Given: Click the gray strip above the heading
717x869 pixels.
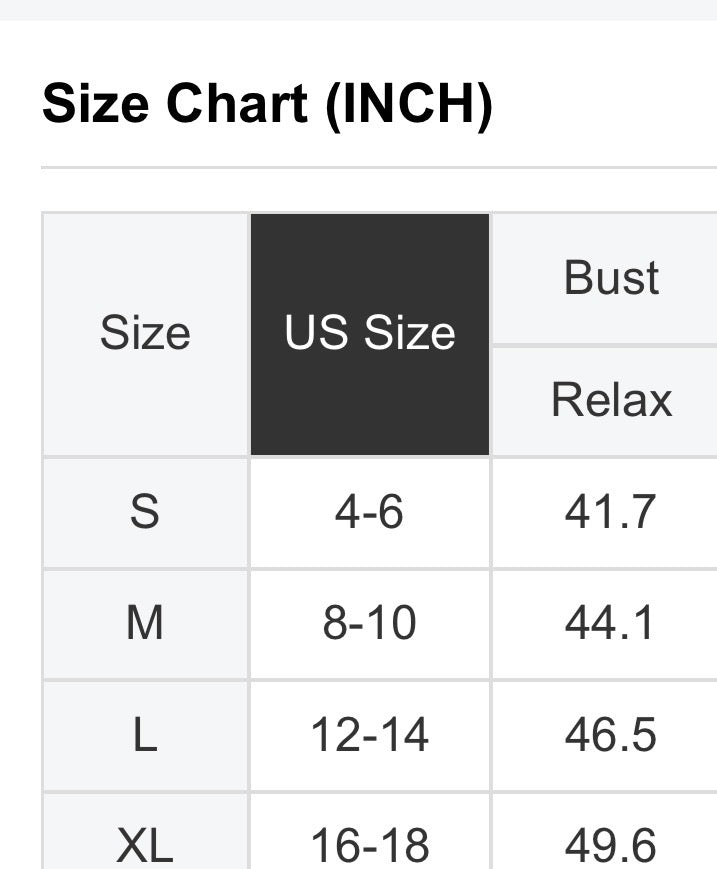Looking at the screenshot, I should coord(358,9).
